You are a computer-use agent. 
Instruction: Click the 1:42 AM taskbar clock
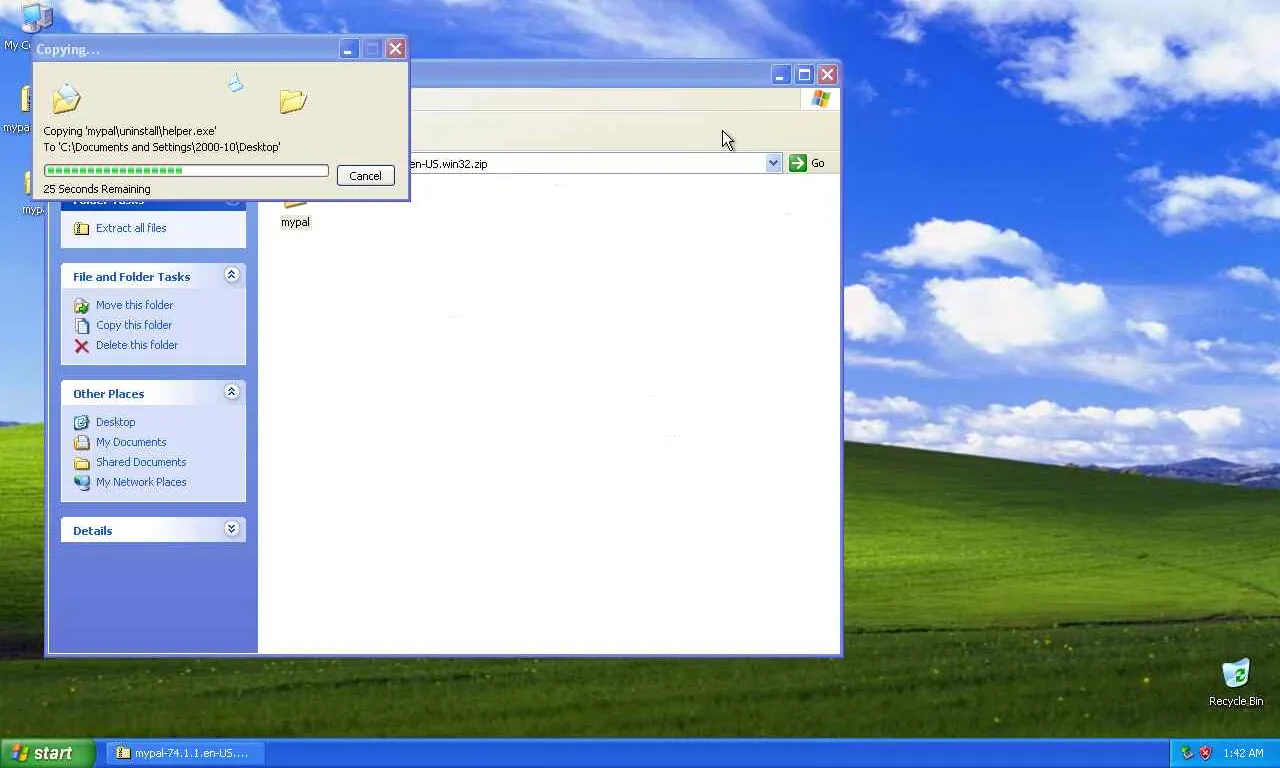[1243, 753]
